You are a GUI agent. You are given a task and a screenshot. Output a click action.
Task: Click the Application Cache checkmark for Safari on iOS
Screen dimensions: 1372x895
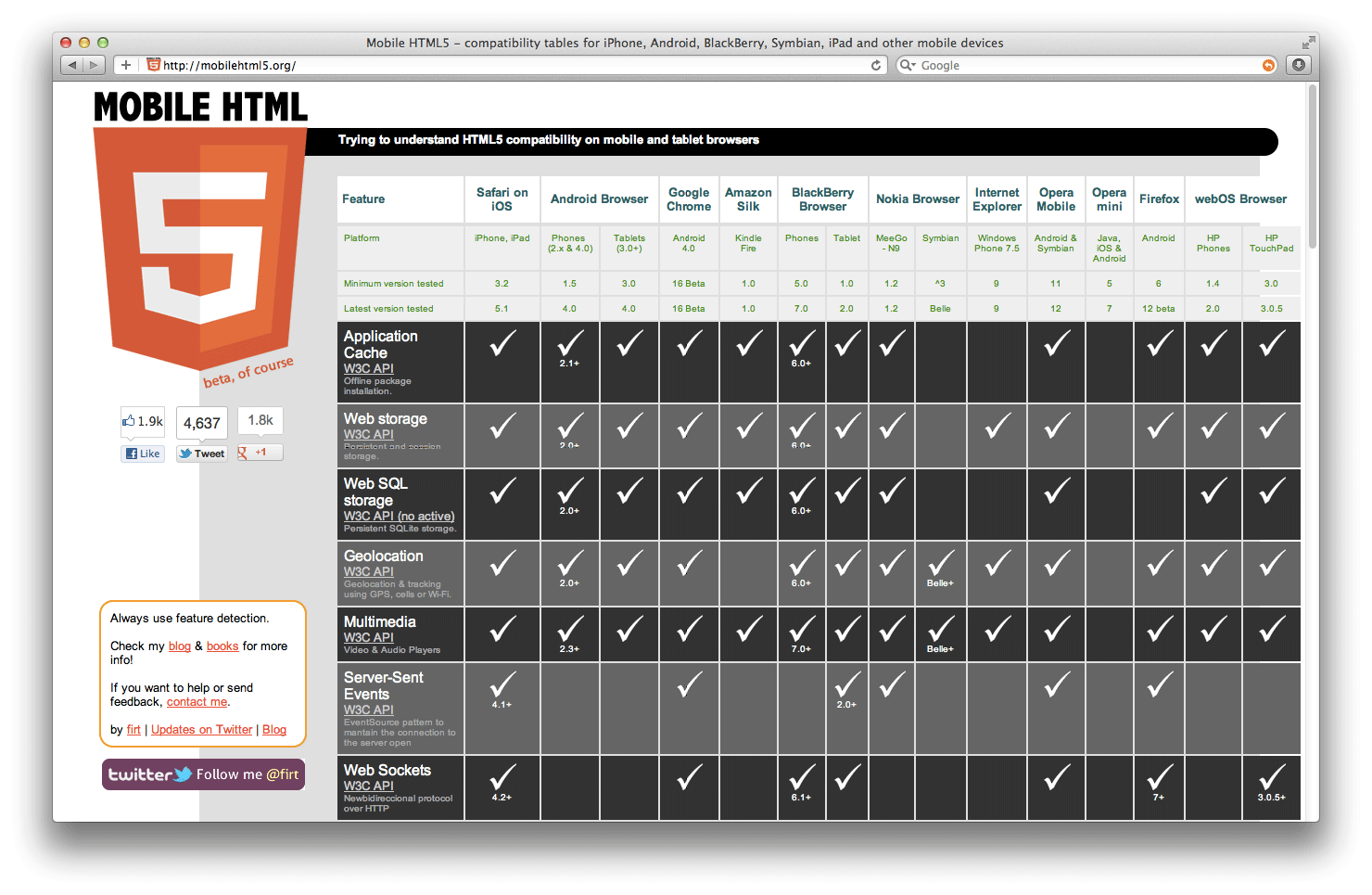point(502,344)
